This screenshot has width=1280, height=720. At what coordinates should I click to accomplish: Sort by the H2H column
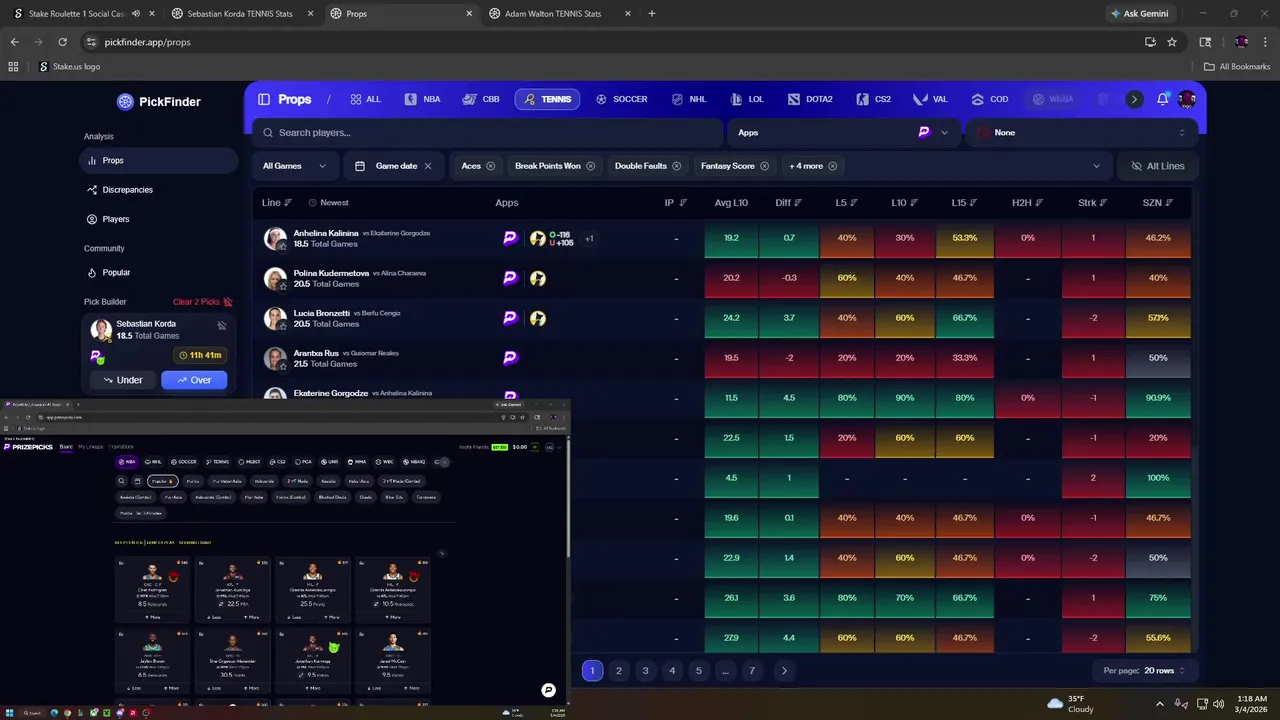click(x=1027, y=203)
